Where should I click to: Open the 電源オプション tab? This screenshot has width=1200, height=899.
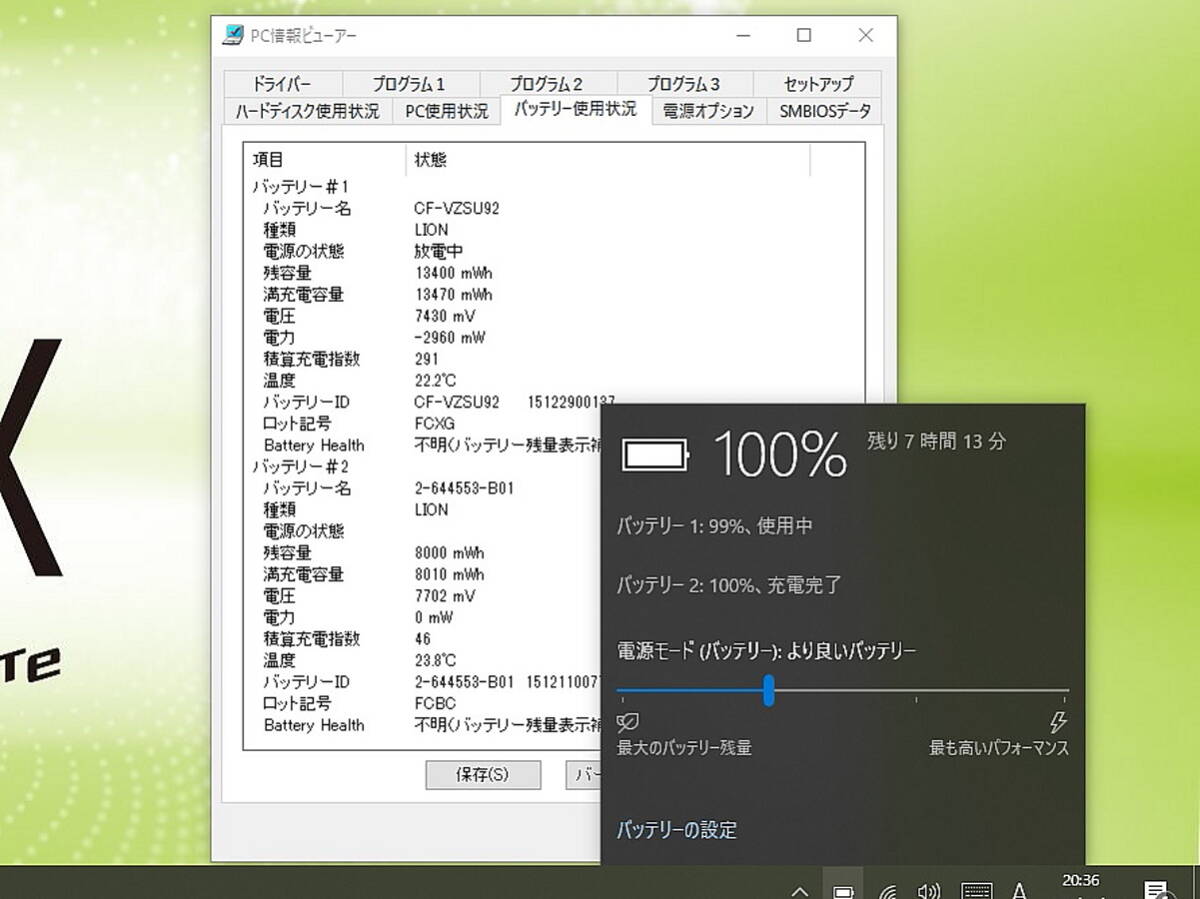(x=708, y=111)
